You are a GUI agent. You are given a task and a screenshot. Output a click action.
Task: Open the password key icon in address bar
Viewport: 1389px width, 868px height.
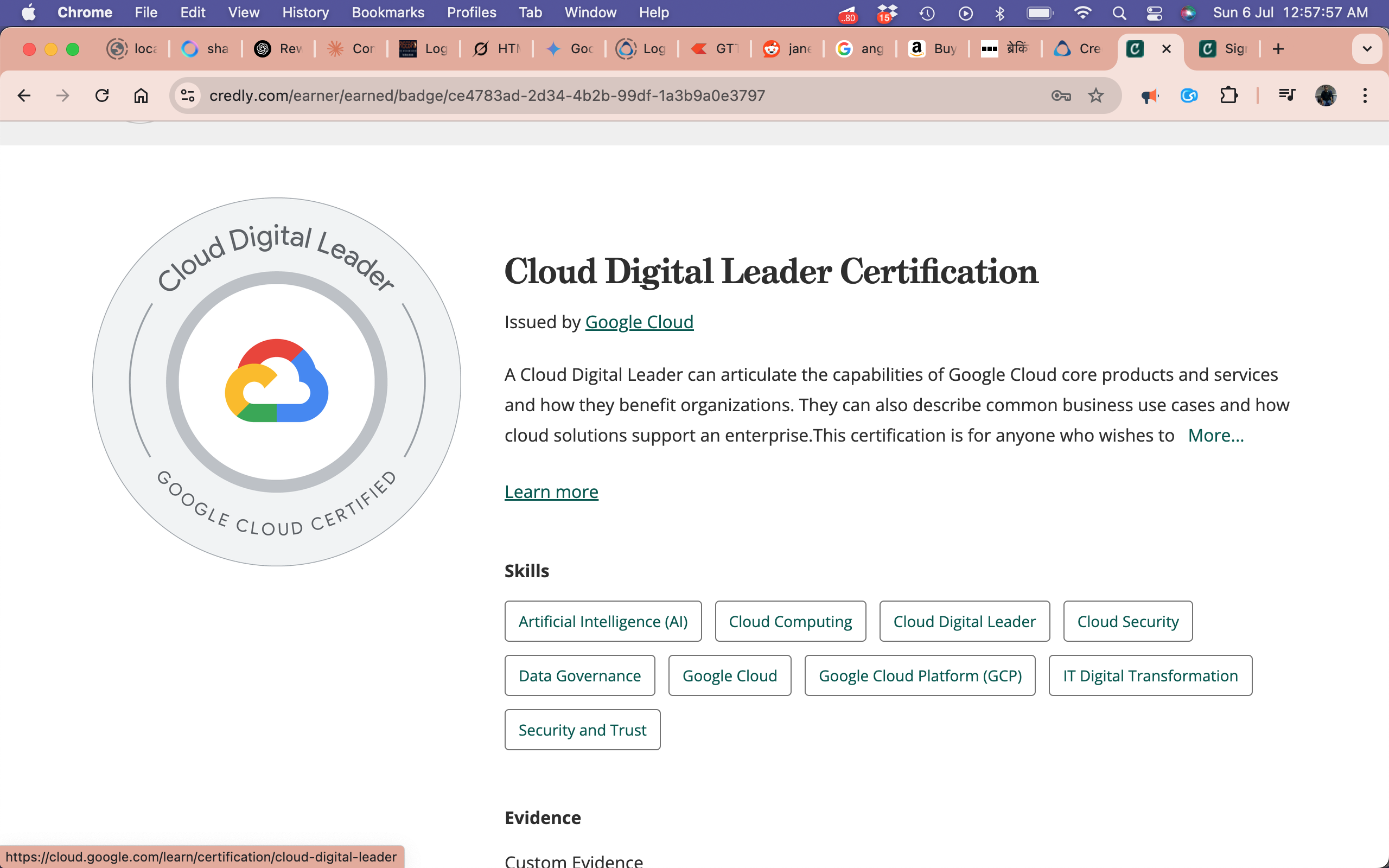1061,95
